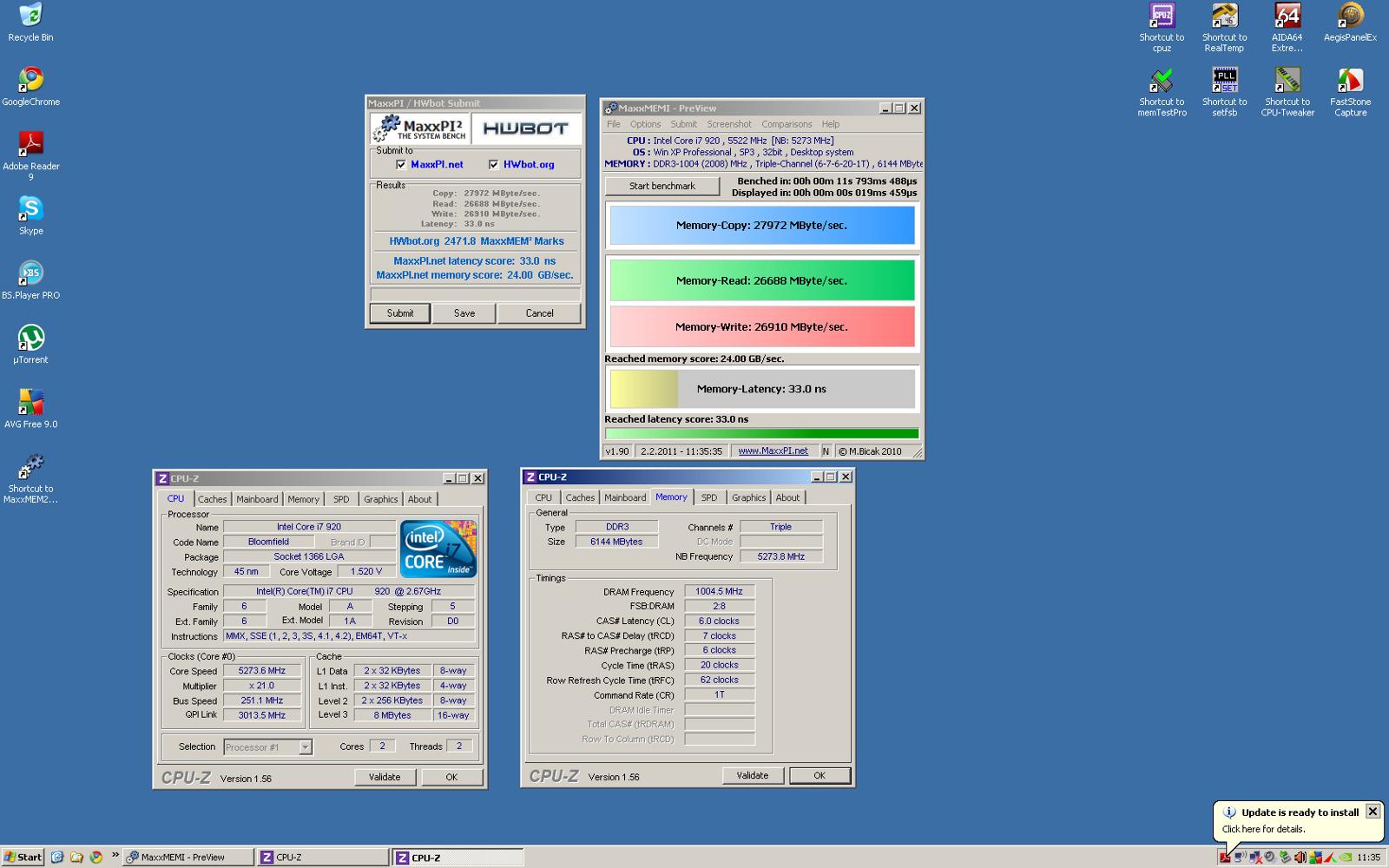Click the Memory-Copy blue result bar
This screenshot has height=868, width=1389.
762,225
